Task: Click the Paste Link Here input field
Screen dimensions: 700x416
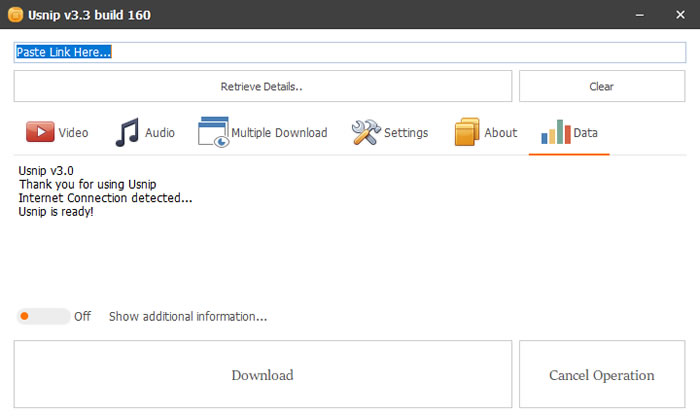Action: tap(350, 52)
